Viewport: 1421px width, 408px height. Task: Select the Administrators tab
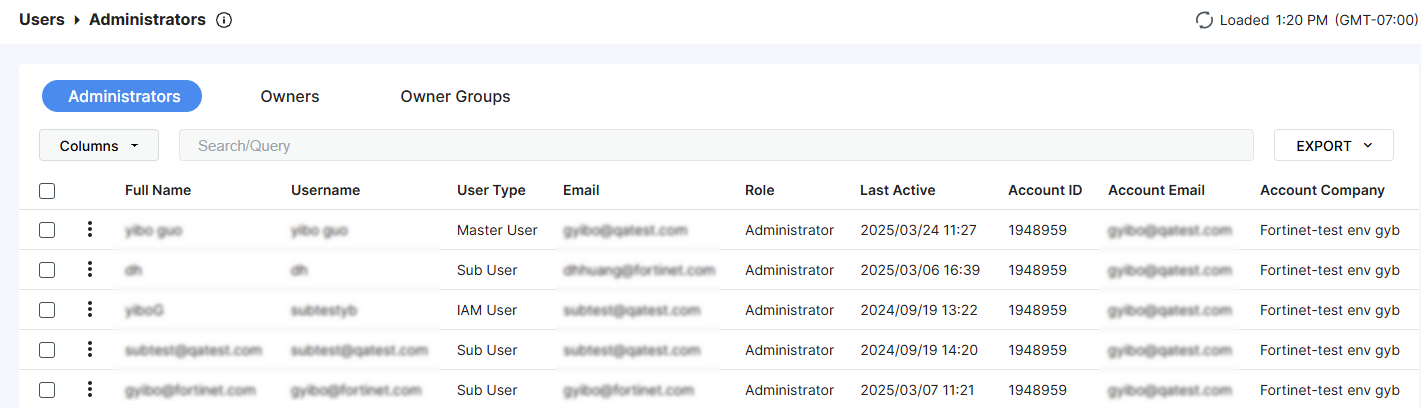[x=124, y=97]
